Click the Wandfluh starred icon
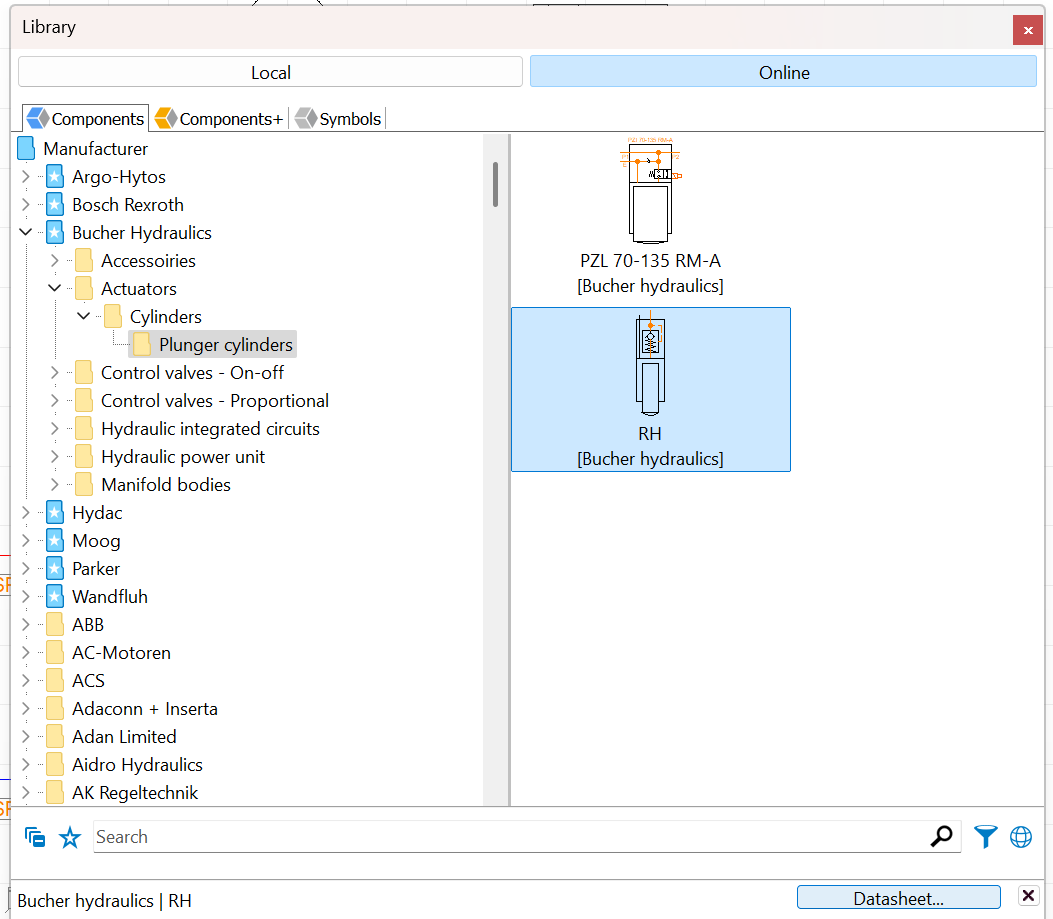The width and height of the screenshot is (1053, 919). 55,597
